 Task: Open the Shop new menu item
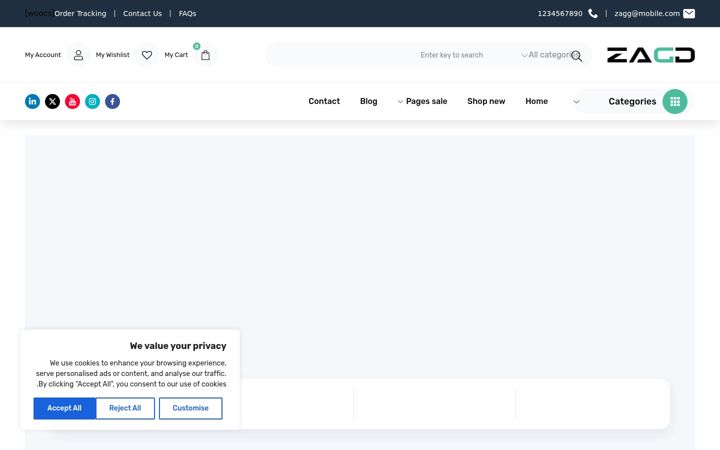(486, 101)
